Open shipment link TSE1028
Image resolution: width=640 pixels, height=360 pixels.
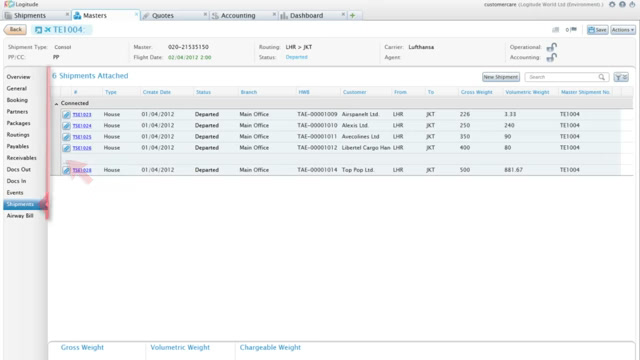[82, 170]
